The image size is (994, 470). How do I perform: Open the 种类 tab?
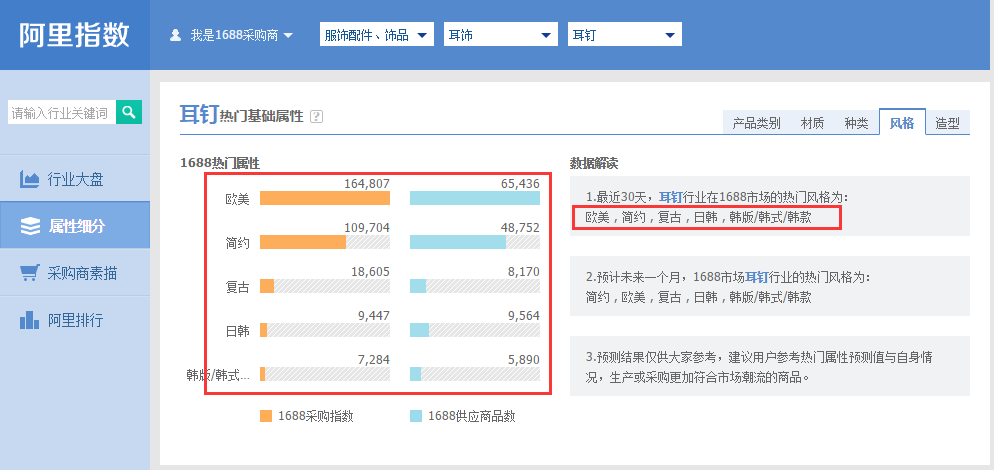click(x=856, y=123)
